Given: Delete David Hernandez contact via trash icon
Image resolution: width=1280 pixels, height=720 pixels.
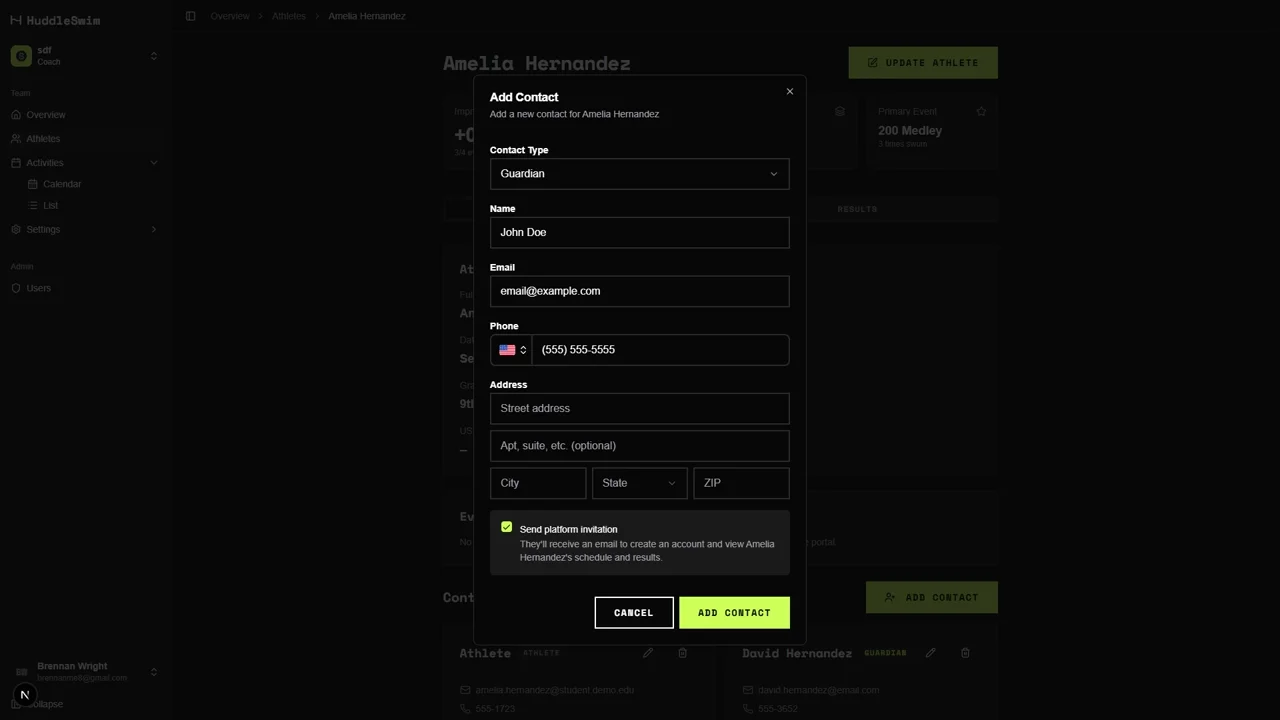Looking at the screenshot, I should pyautogui.click(x=965, y=653).
